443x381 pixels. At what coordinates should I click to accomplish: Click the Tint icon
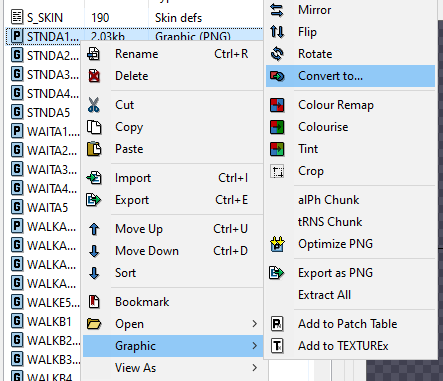point(277,149)
